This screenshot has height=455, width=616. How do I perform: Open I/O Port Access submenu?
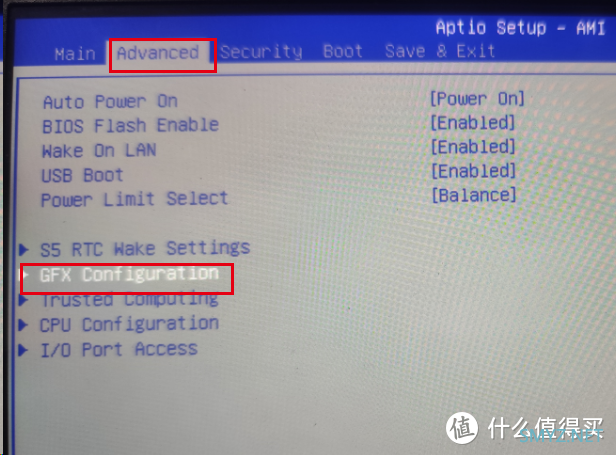coord(119,349)
